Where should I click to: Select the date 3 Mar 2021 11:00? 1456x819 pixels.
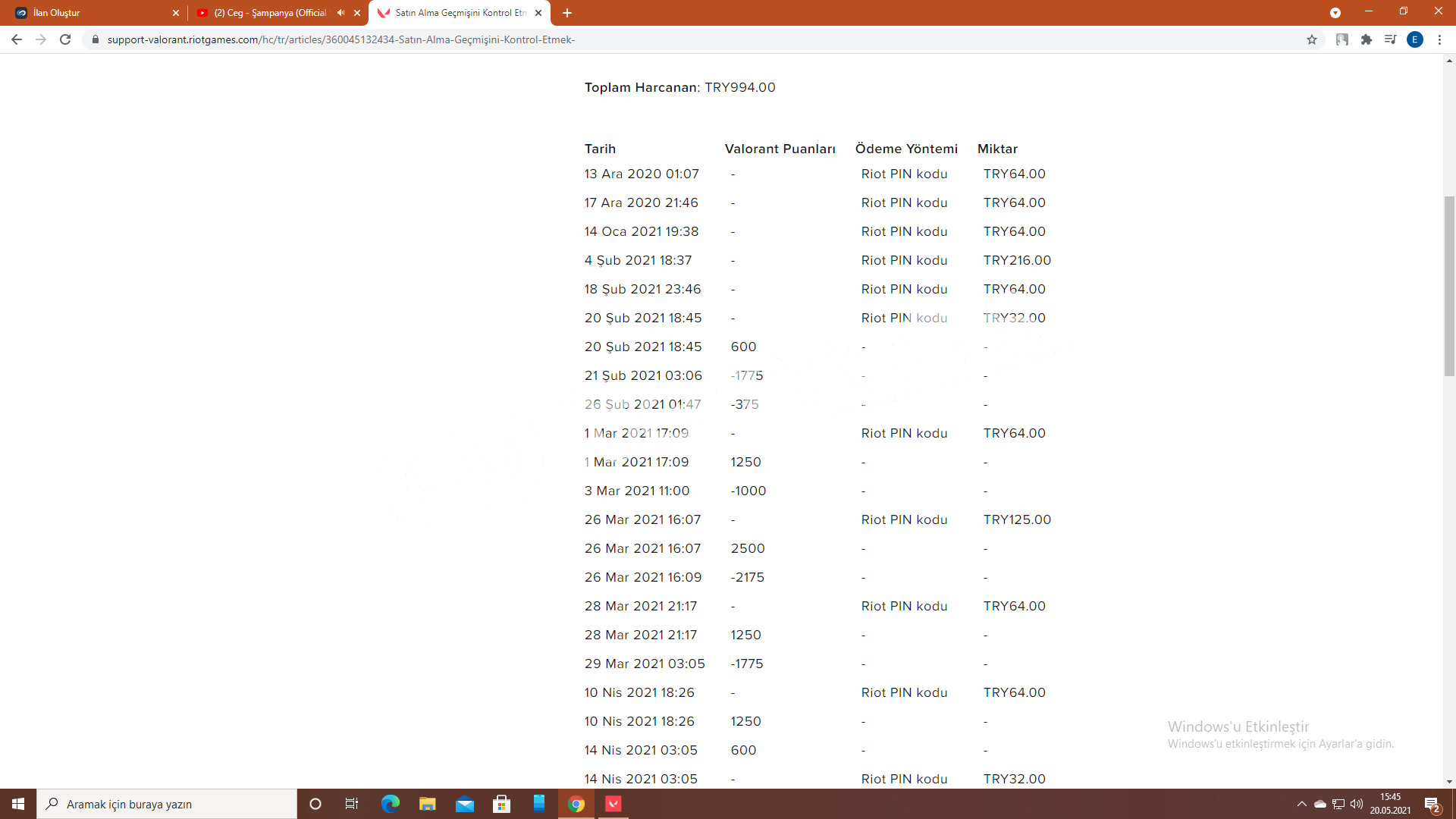click(637, 491)
